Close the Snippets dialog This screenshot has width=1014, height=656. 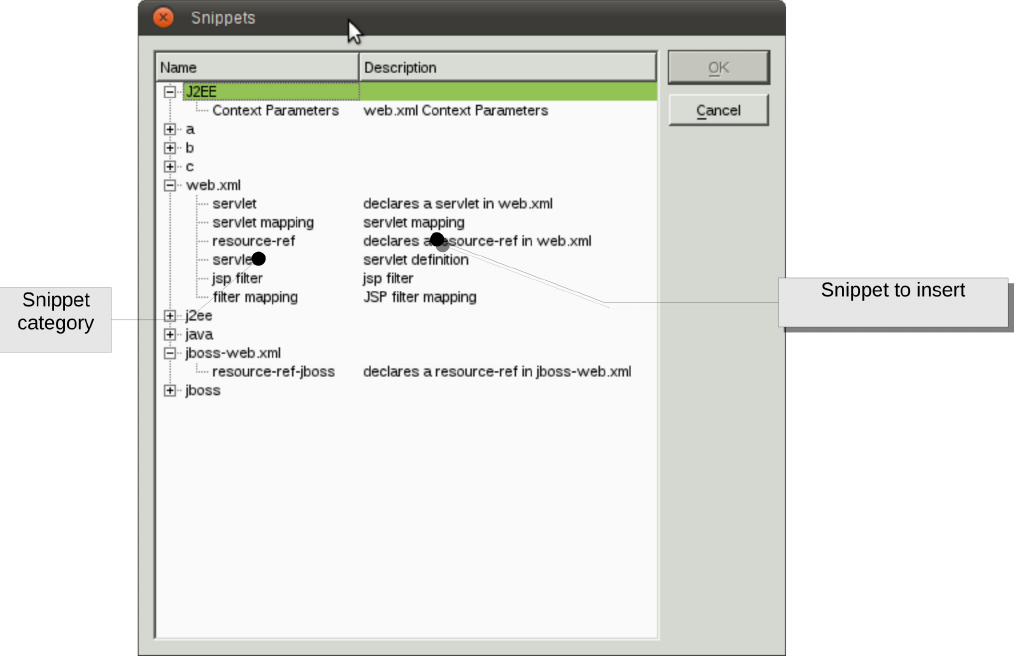tap(164, 17)
